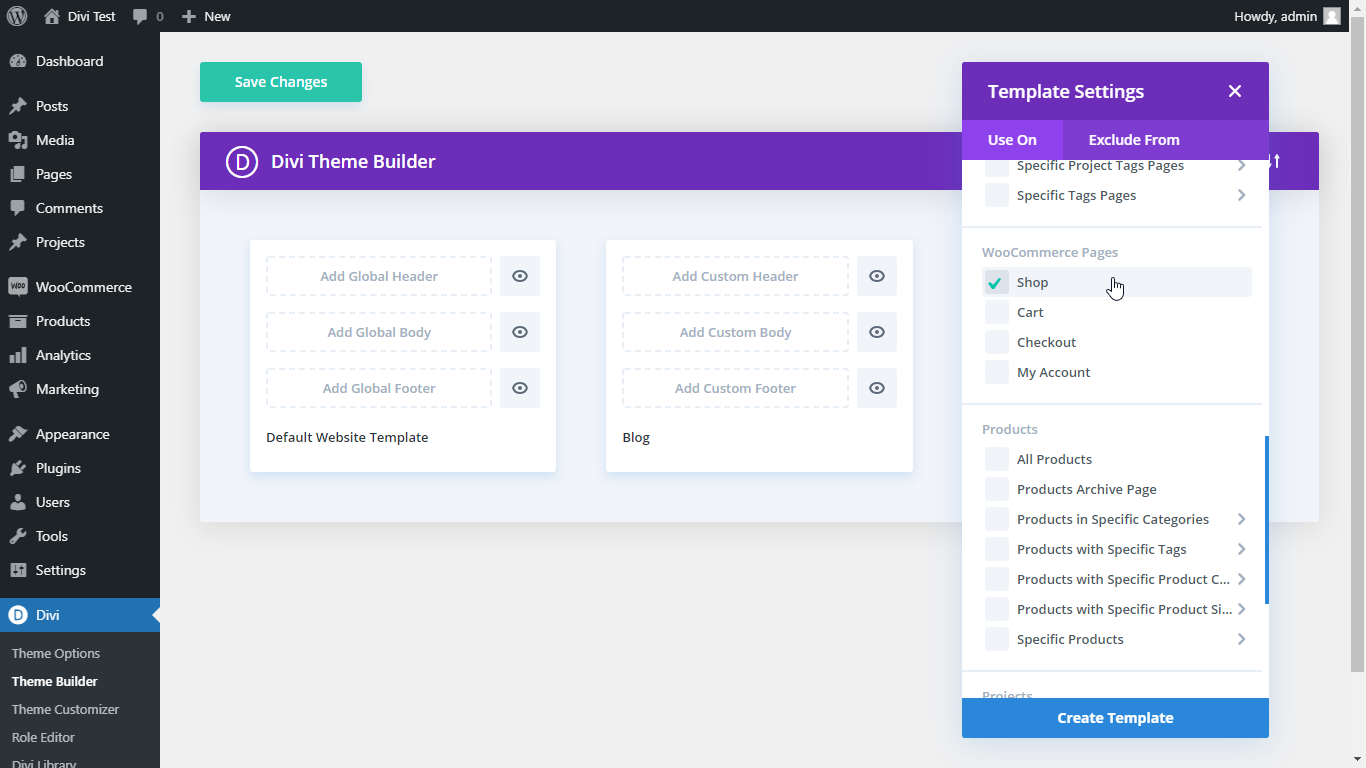
Task: Open Role Editor submenu item
Action: [43, 737]
